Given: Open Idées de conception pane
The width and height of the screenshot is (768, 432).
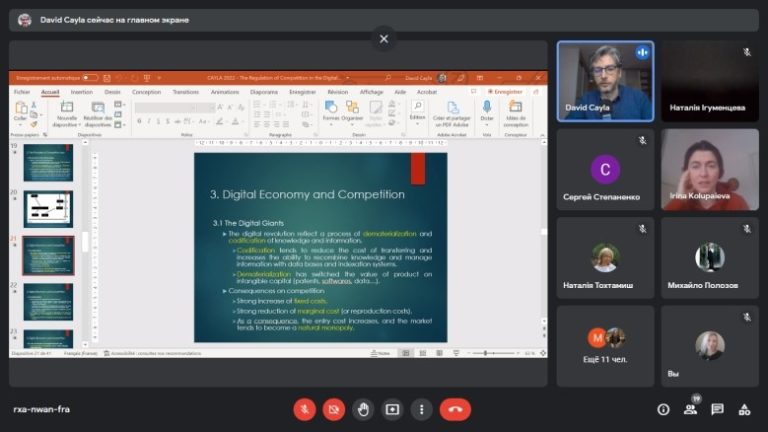Looking at the screenshot, I should click(x=515, y=114).
